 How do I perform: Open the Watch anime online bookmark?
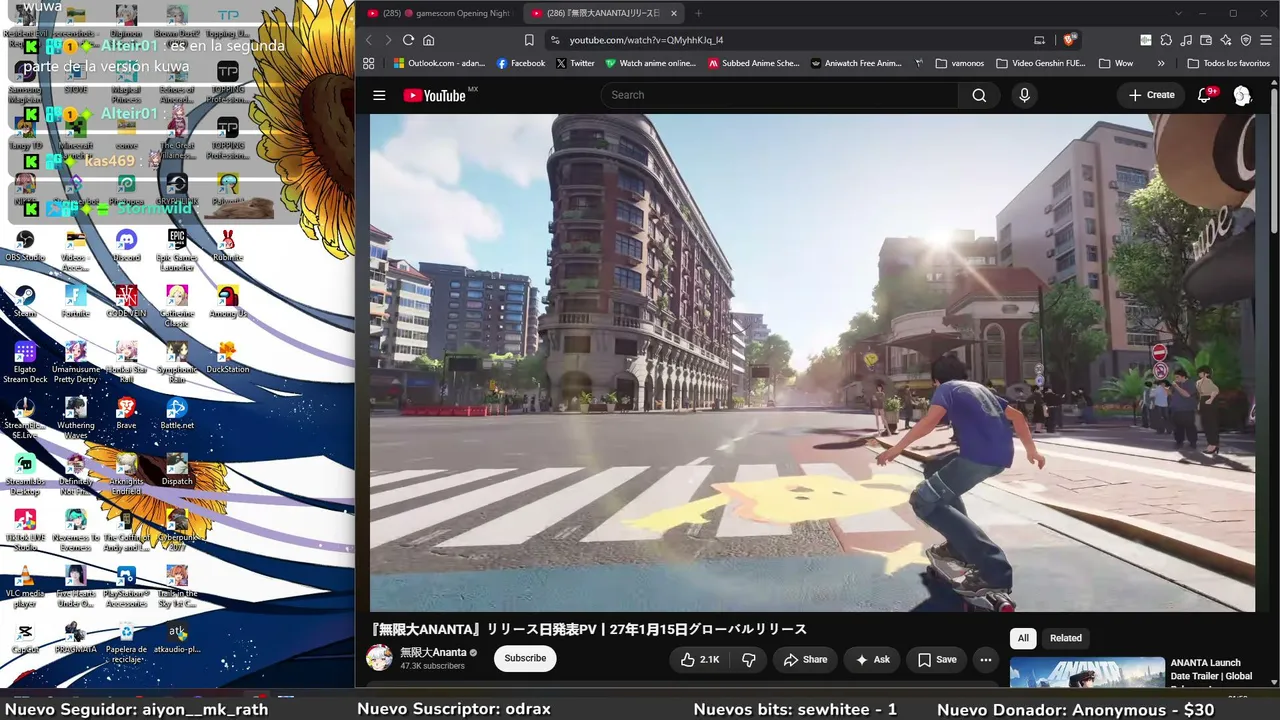tap(650, 63)
